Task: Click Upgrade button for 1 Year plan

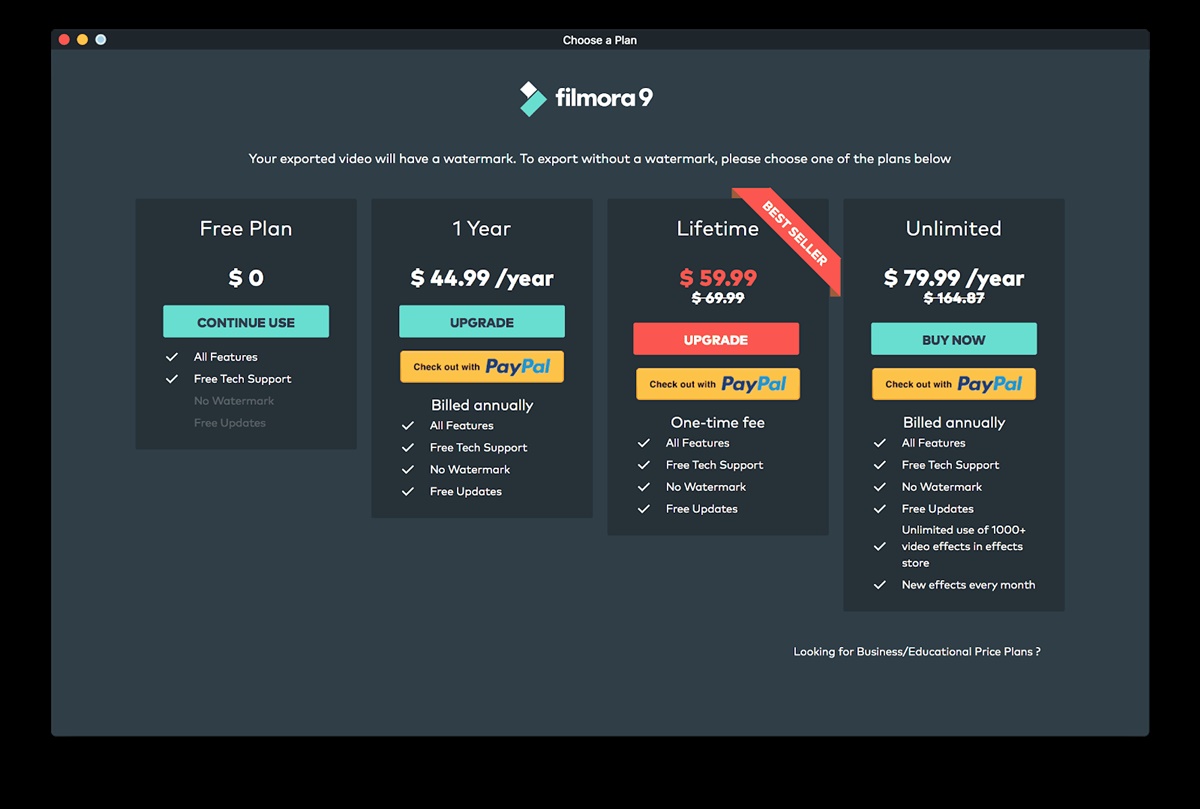Action: click(x=482, y=322)
